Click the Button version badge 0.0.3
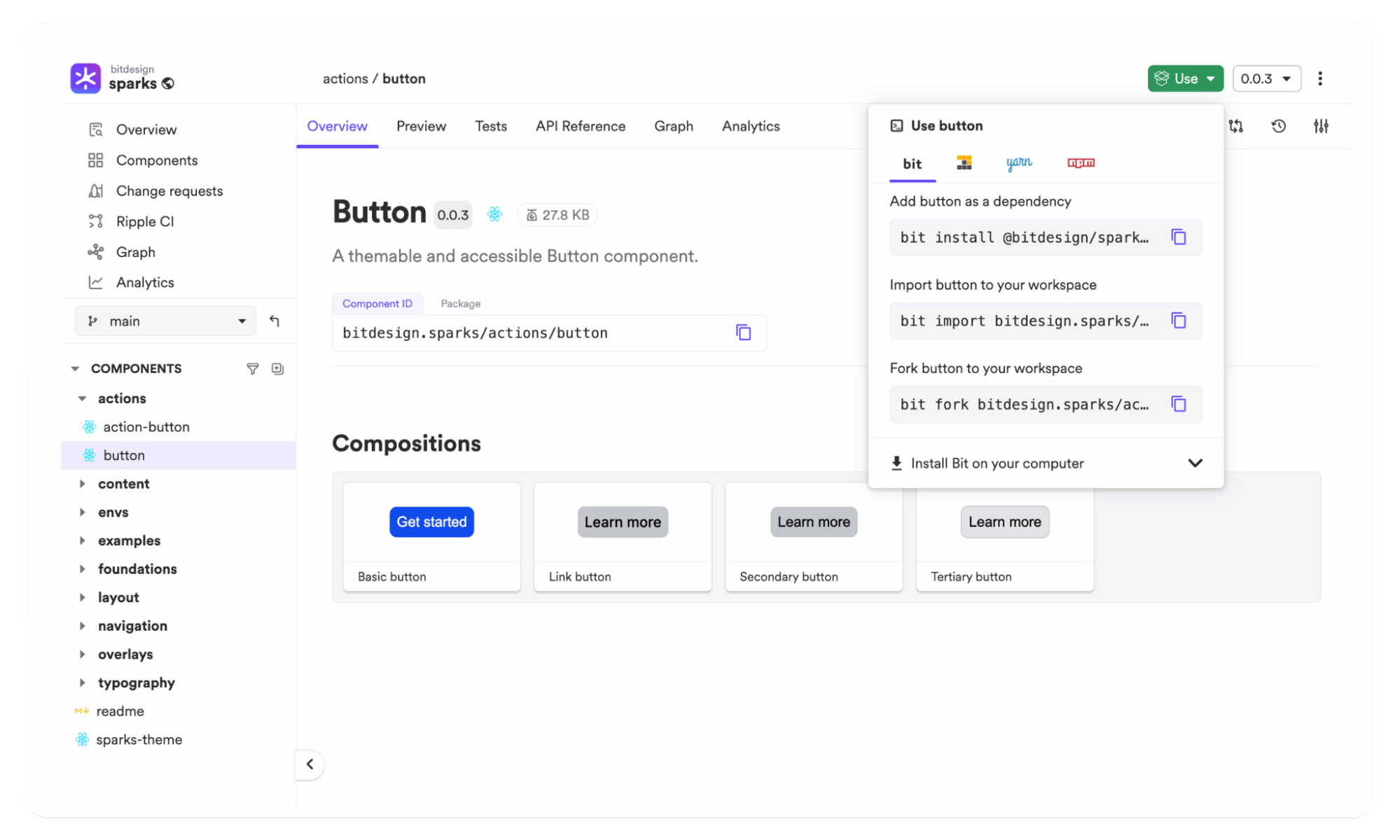 click(453, 215)
